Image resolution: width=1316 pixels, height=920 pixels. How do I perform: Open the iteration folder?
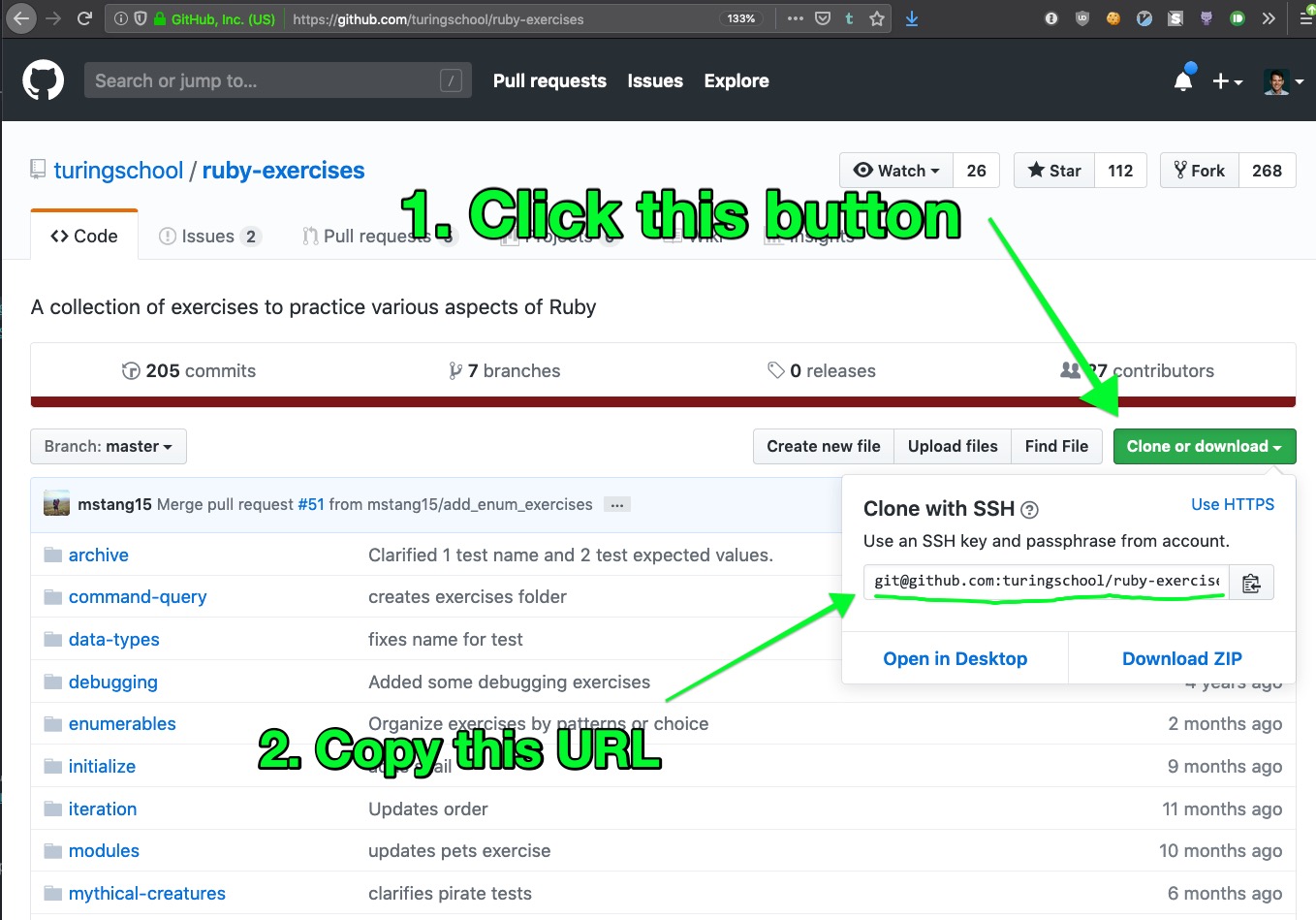[103, 809]
